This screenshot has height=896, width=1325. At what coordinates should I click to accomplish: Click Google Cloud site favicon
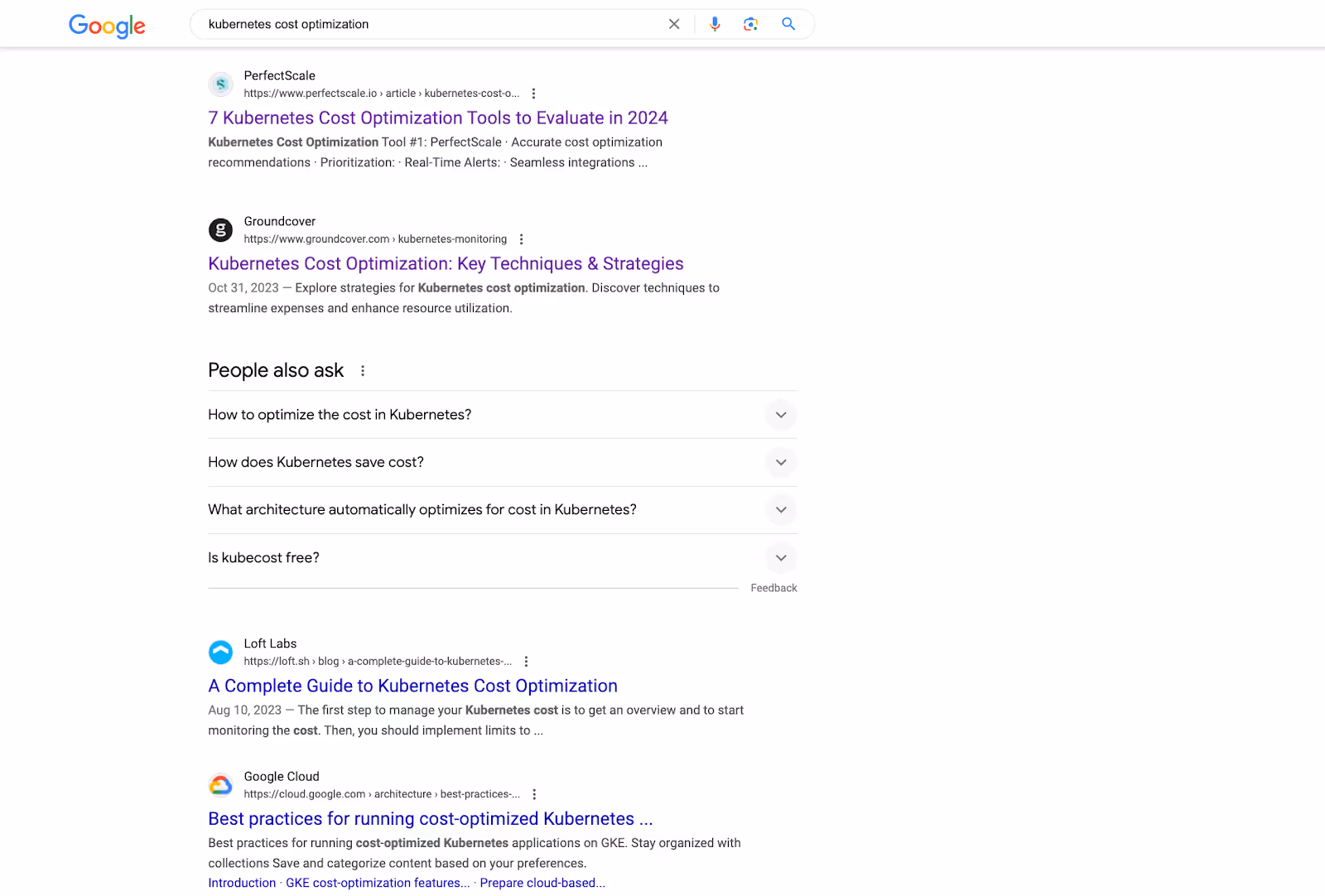pyautogui.click(x=220, y=784)
